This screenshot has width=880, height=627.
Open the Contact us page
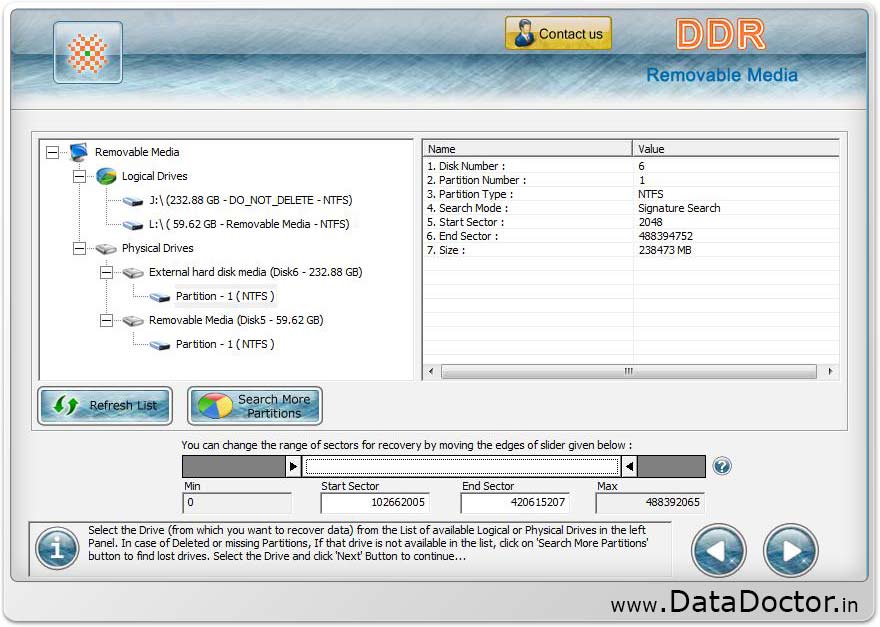[x=557, y=33]
